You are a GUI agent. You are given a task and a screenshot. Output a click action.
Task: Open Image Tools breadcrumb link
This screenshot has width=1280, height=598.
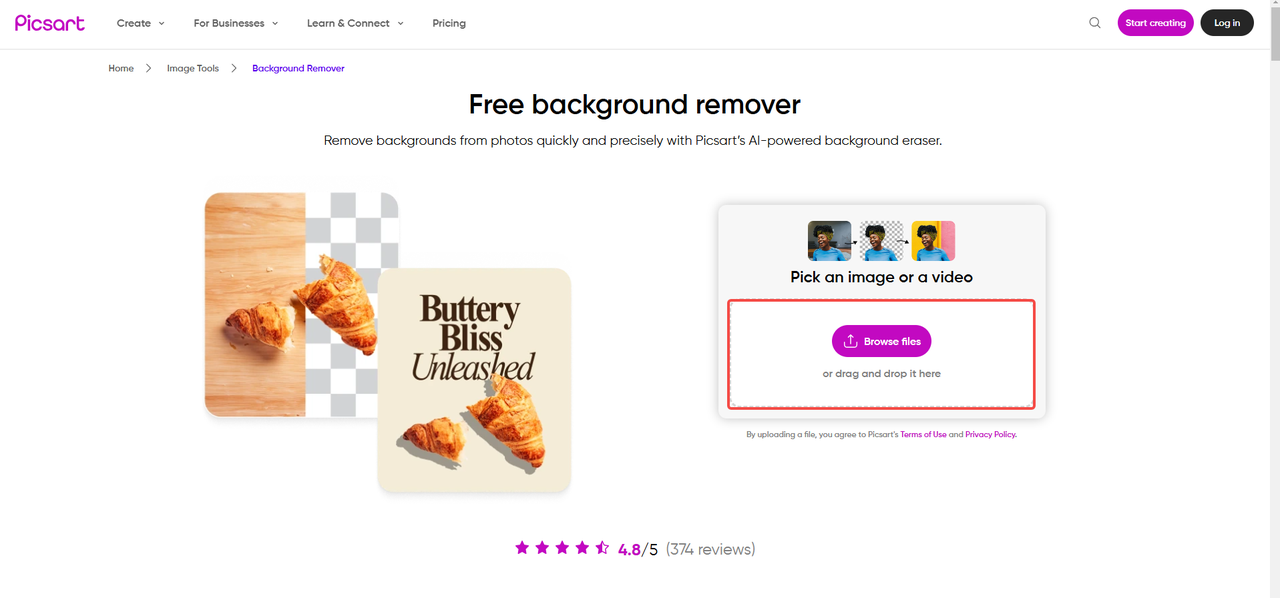point(193,68)
